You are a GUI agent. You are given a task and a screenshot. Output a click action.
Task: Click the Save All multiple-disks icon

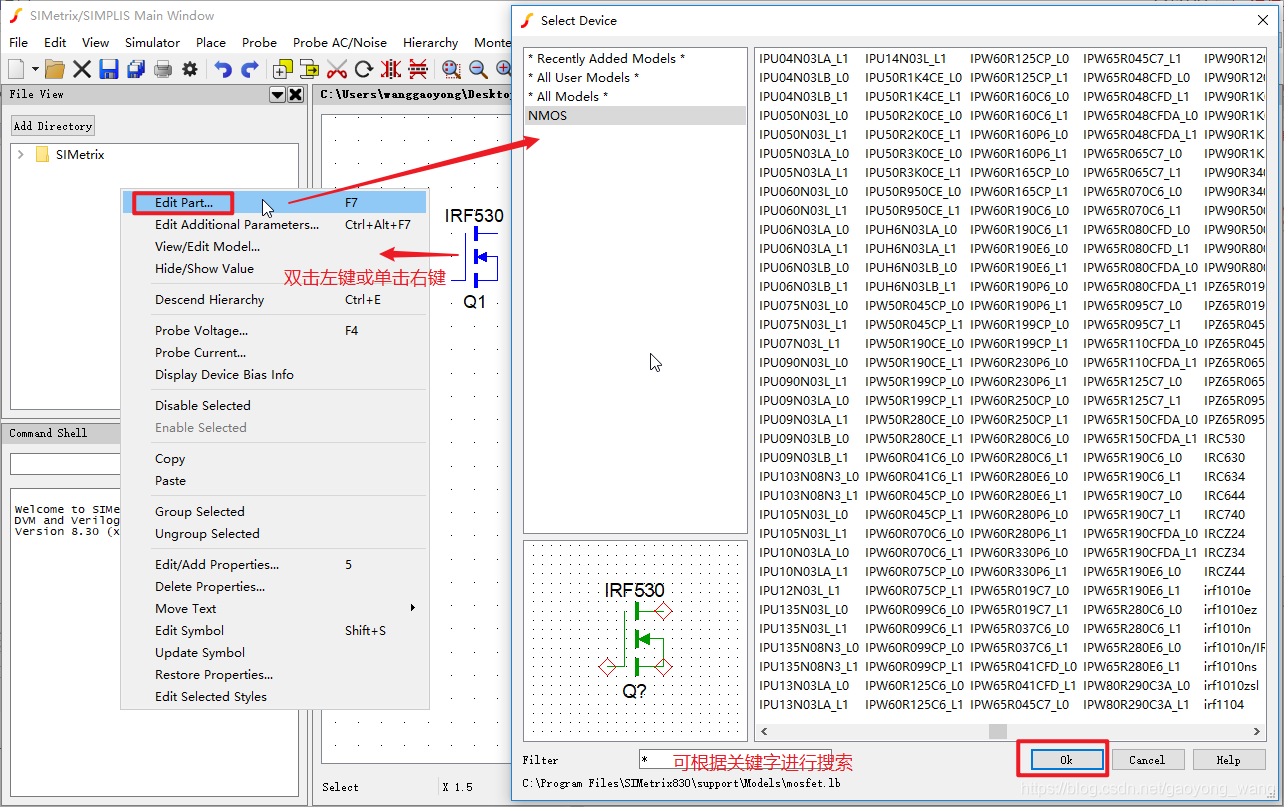136,69
